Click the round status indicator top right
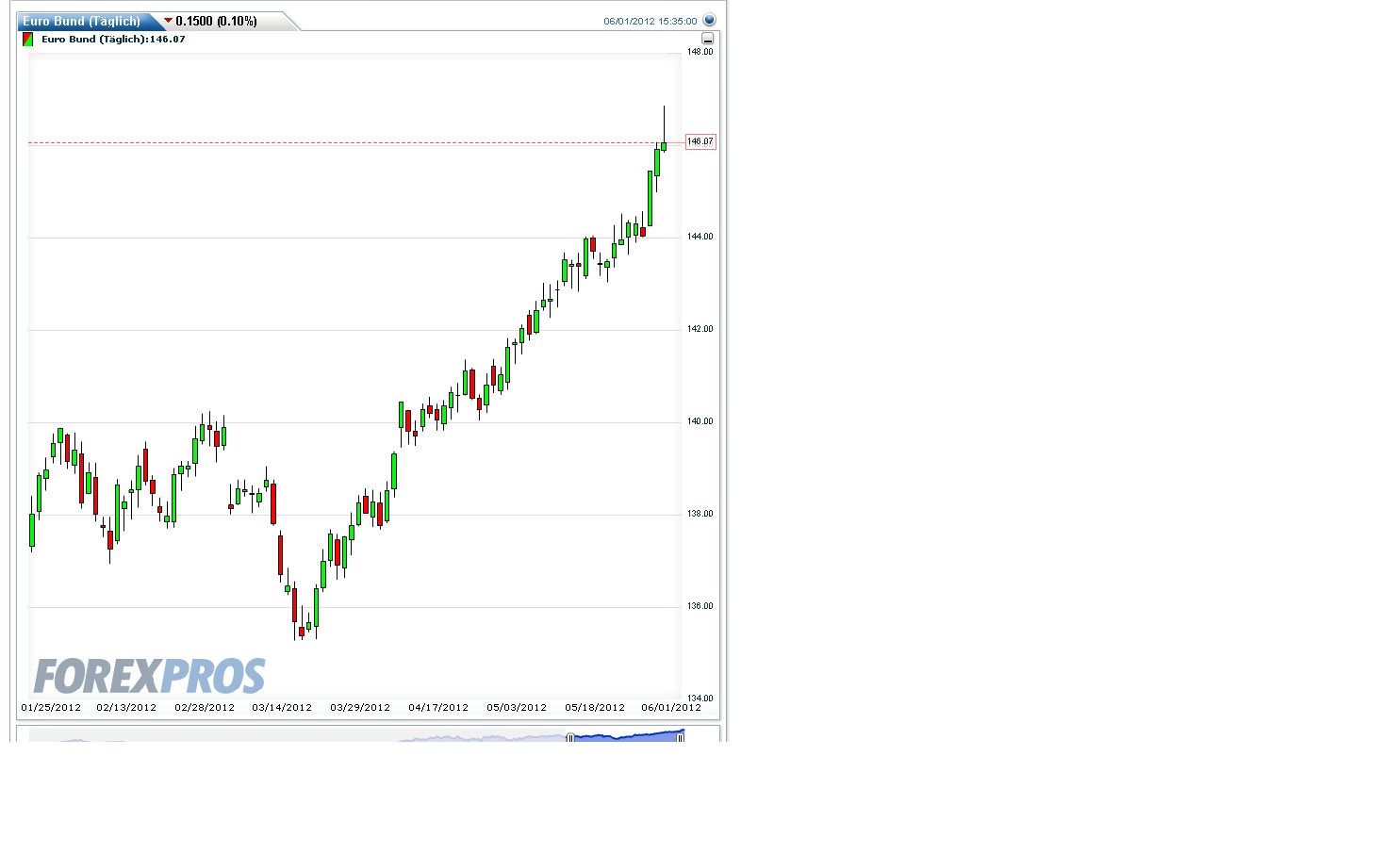The image size is (1400, 855). pyautogui.click(x=709, y=20)
